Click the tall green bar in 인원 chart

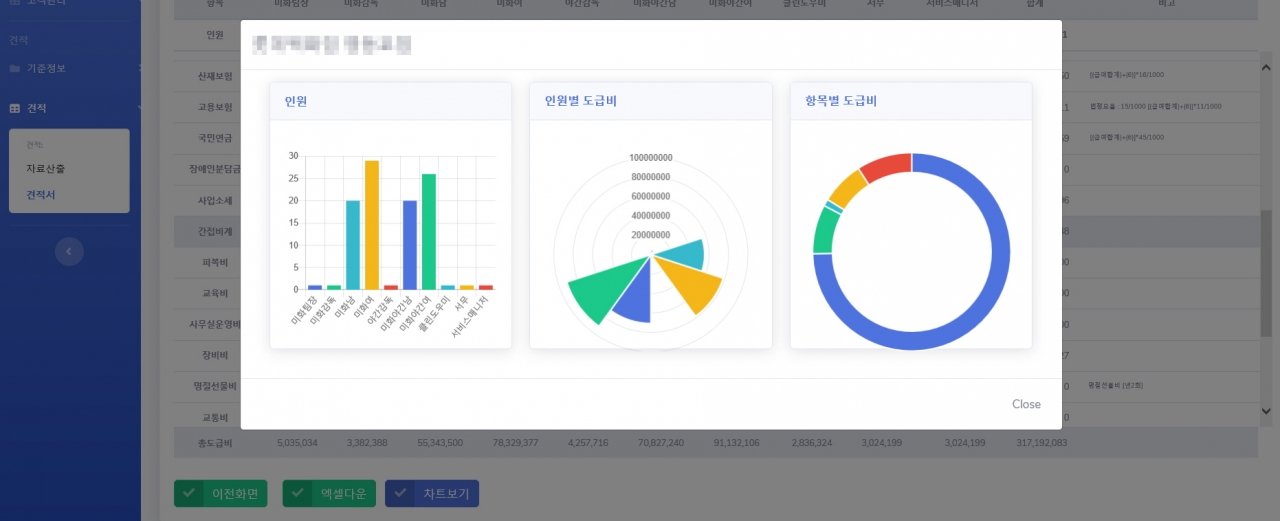point(429,232)
